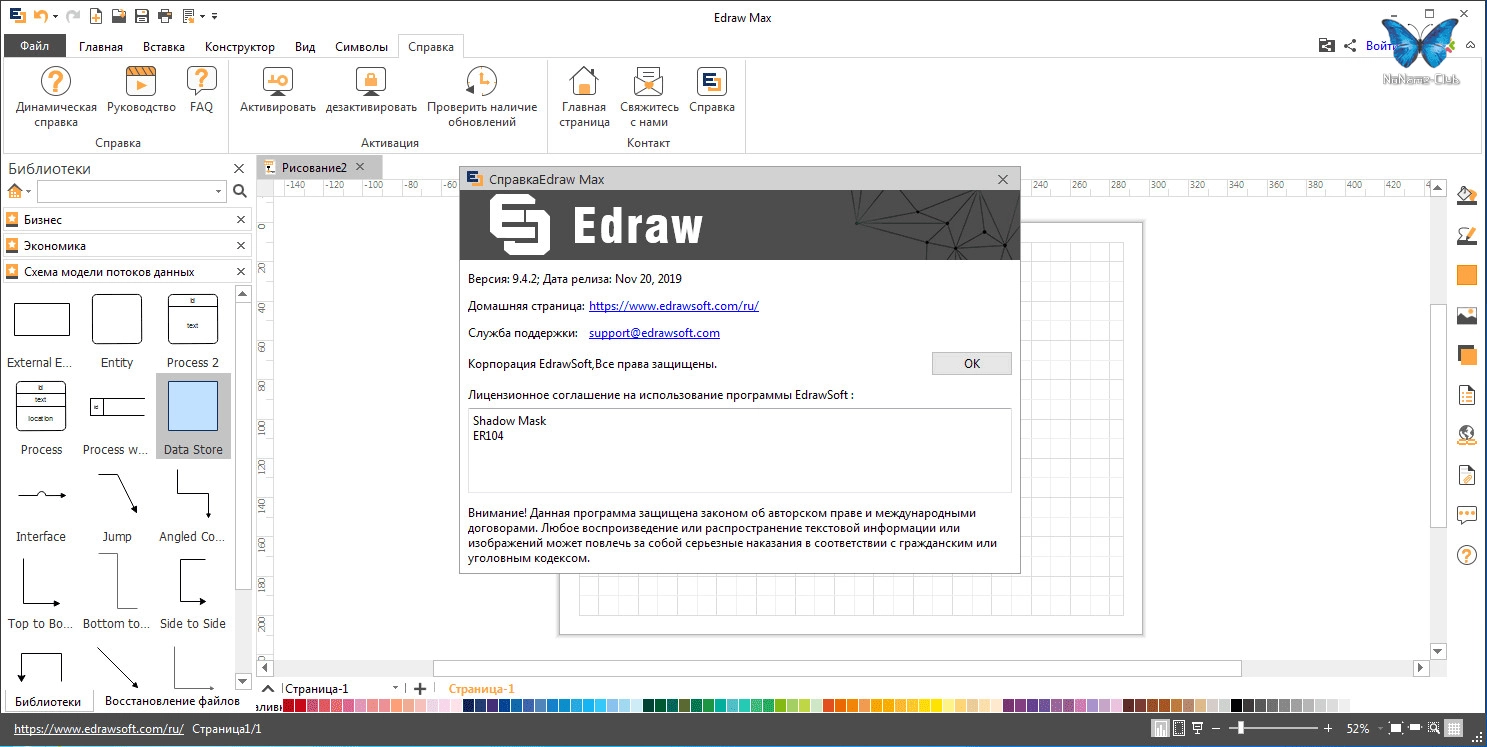Switch to the Вид ribbon tab

click(x=305, y=47)
